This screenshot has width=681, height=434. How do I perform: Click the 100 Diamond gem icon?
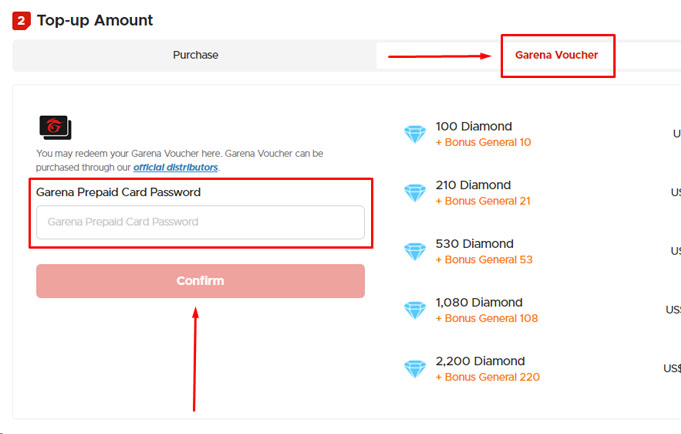(415, 134)
